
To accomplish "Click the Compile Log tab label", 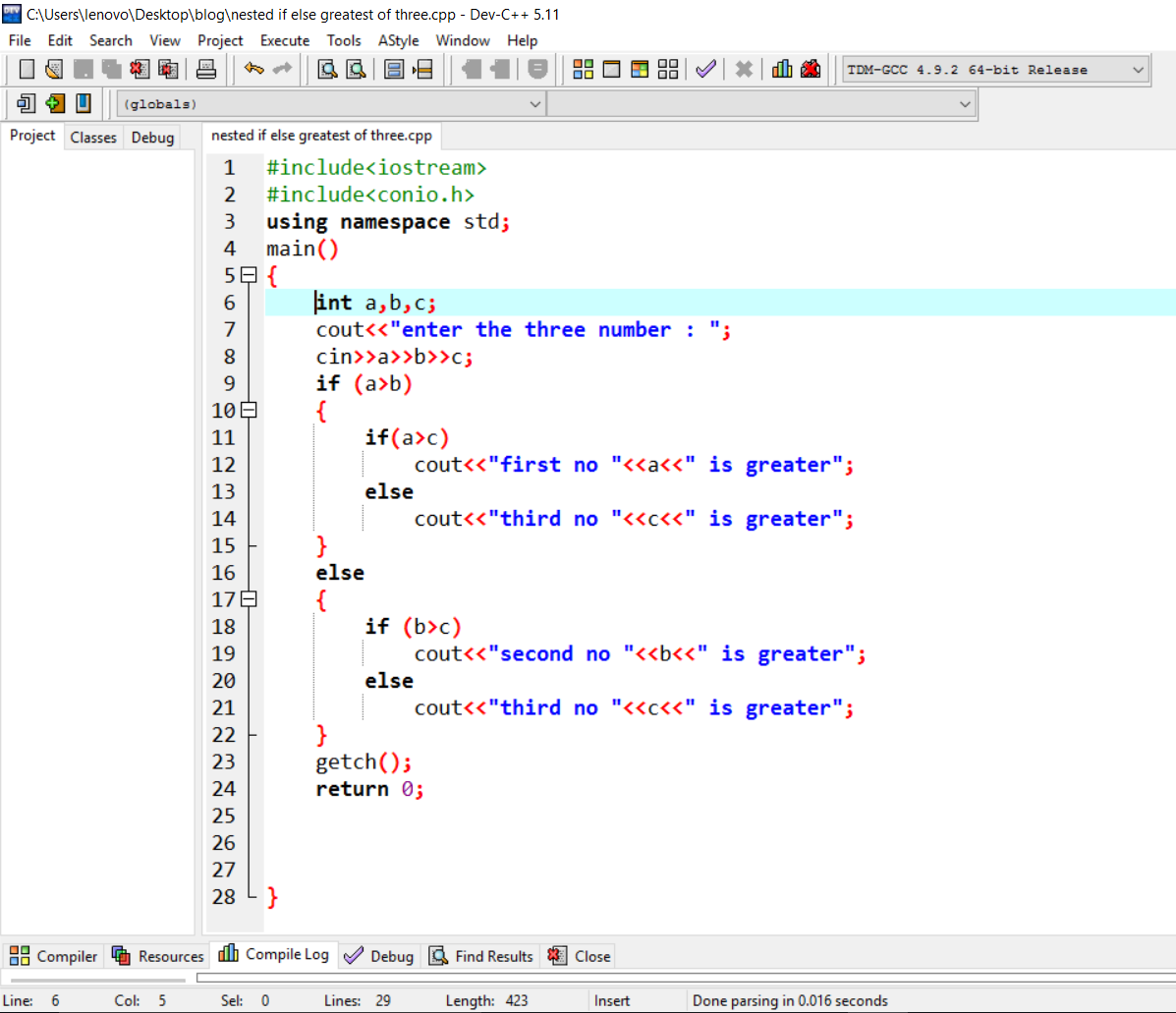I will (x=285, y=954).
